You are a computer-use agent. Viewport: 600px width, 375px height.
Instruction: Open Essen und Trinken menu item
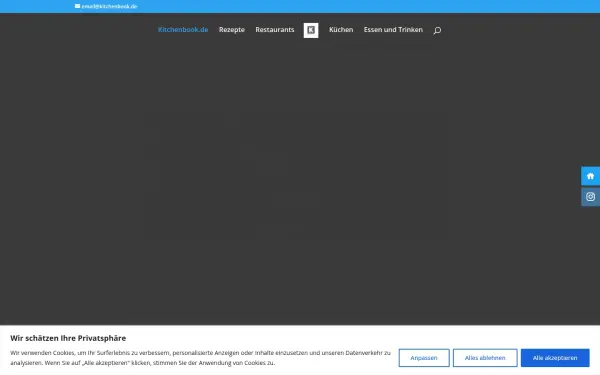pos(393,29)
